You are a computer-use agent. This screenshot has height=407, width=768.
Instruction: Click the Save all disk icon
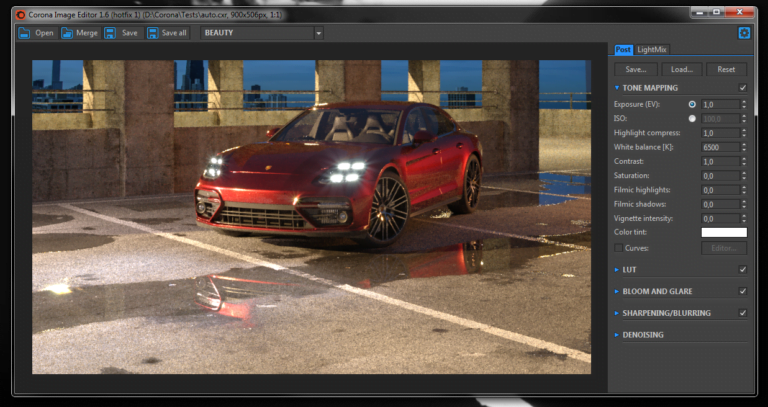click(153, 33)
